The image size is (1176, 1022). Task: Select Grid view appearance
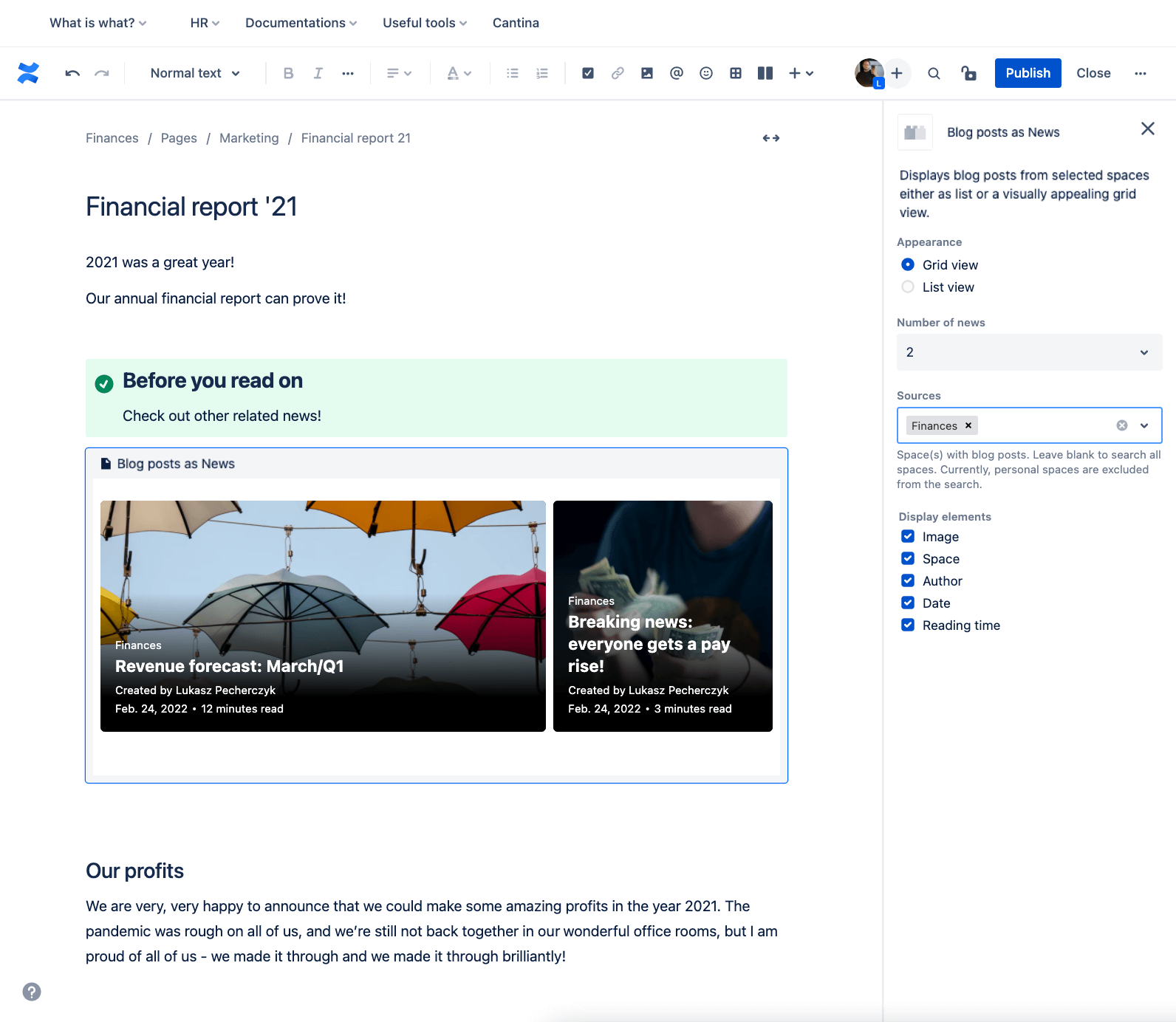908,264
